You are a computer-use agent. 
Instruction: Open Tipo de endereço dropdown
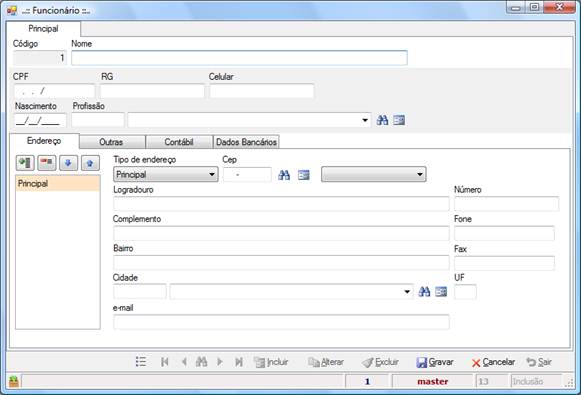point(212,175)
